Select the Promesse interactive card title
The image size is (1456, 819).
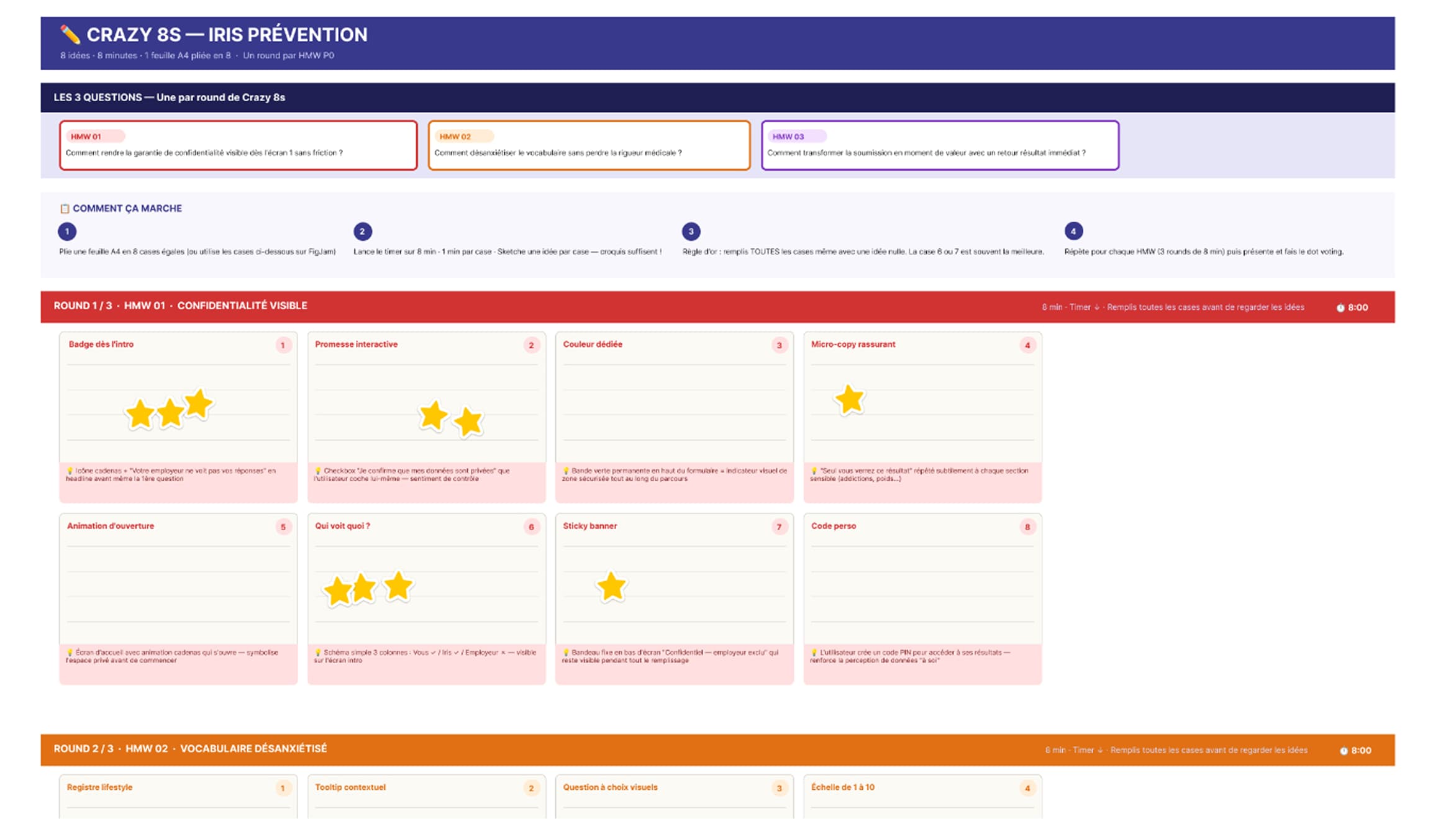(356, 344)
